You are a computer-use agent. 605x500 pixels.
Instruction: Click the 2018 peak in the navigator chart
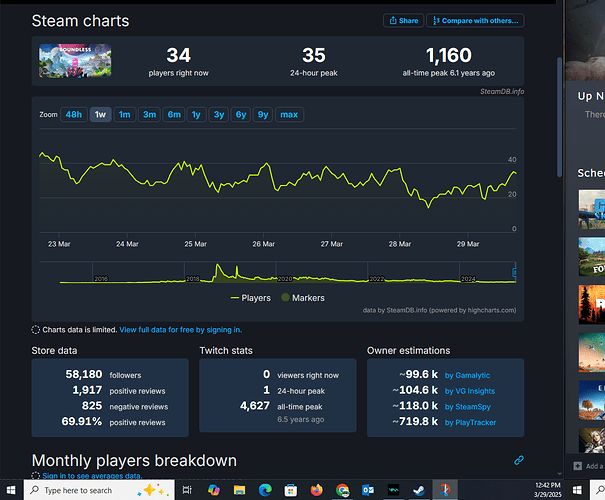pos(218,265)
